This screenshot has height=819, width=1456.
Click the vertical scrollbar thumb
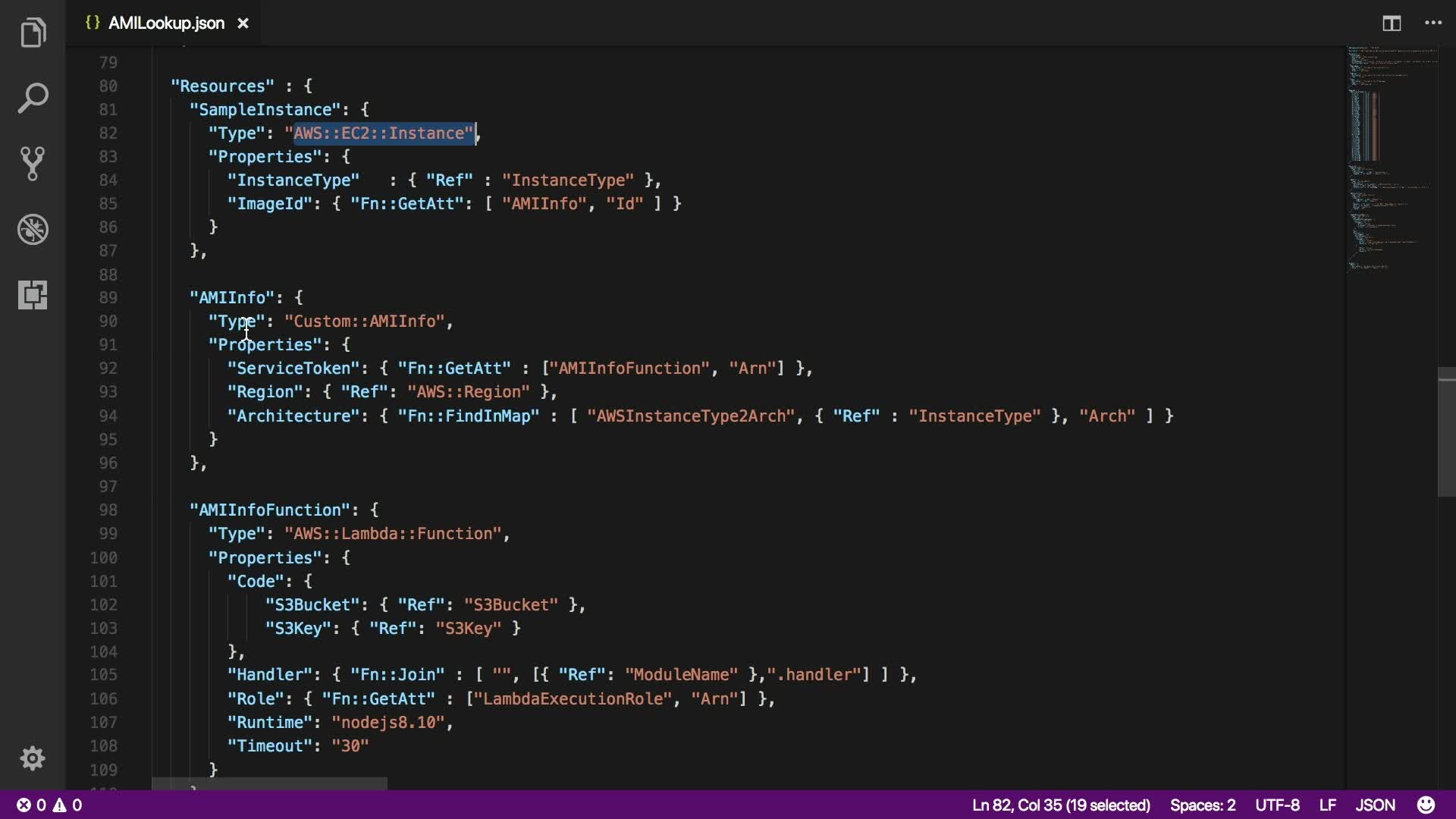[x=1446, y=432]
